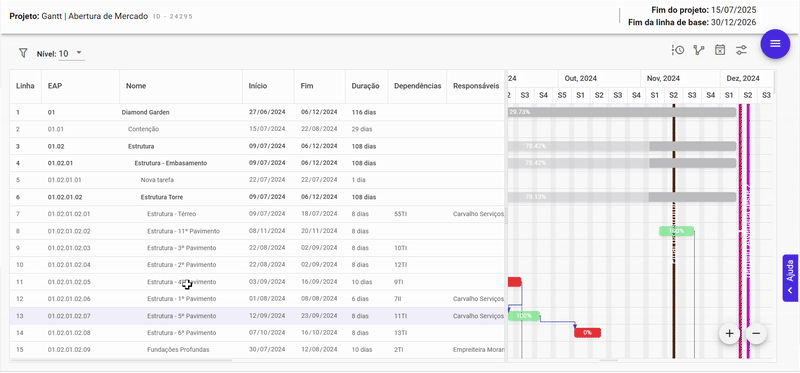The height and width of the screenshot is (373, 800).
Task: Open the Nível level dropdown
Action: coord(71,54)
